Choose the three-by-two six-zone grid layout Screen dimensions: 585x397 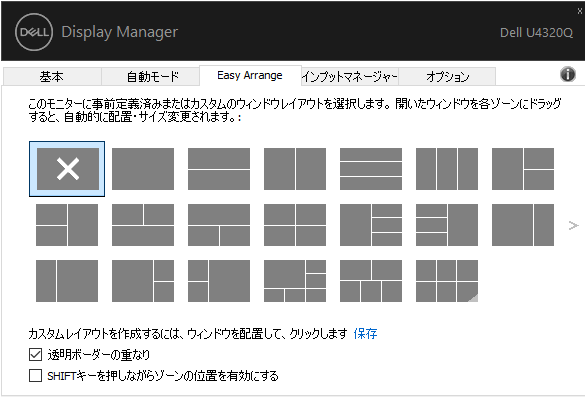pyautogui.click(x=447, y=281)
